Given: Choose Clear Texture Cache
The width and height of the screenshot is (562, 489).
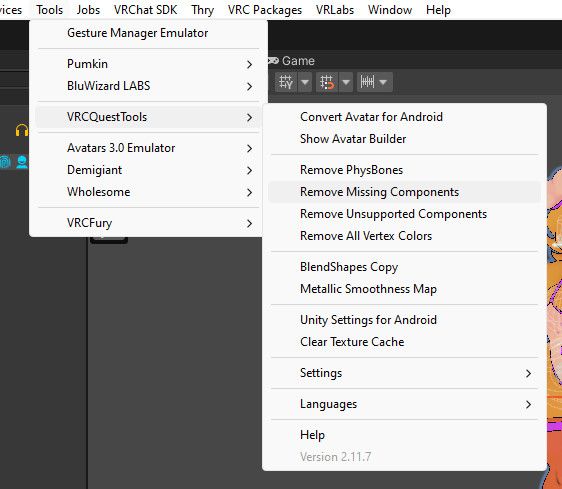Looking at the screenshot, I should click(404, 342).
